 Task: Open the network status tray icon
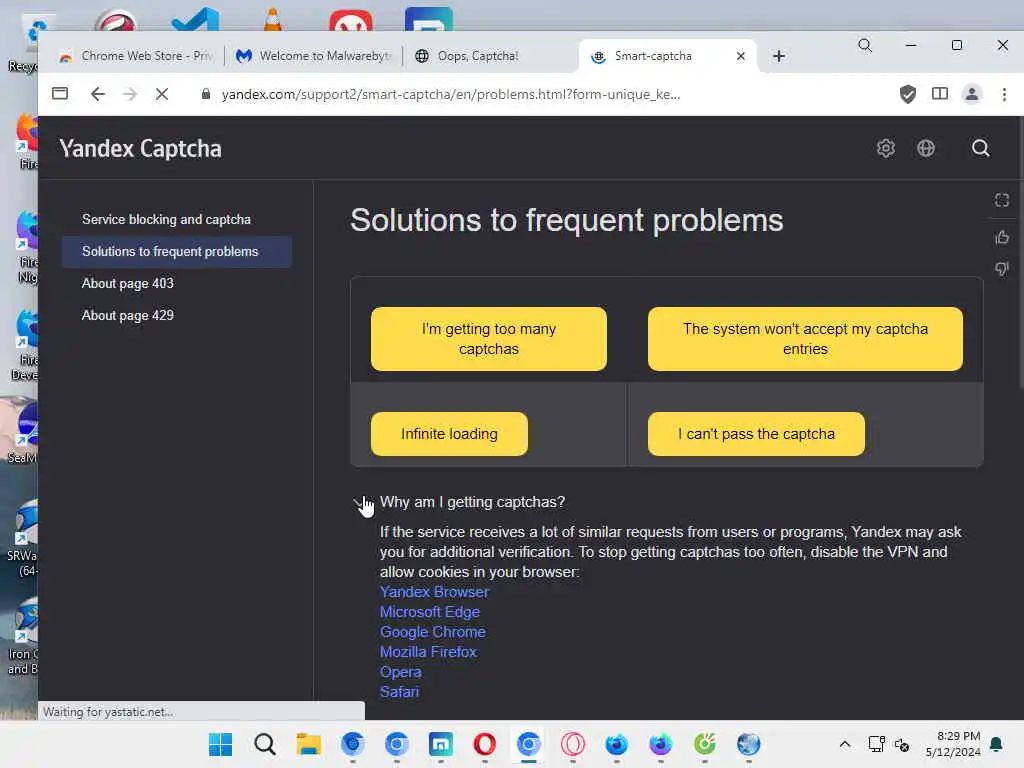pyautogui.click(x=876, y=744)
